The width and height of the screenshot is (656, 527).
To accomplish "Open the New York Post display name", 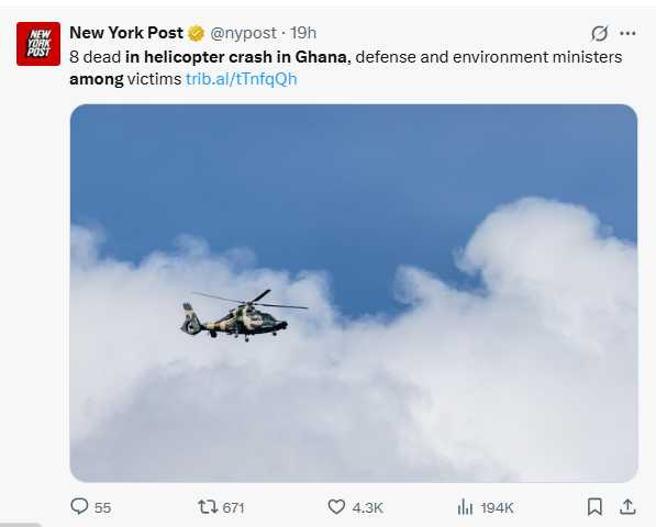I will pyautogui.click(x=126, y=34).
